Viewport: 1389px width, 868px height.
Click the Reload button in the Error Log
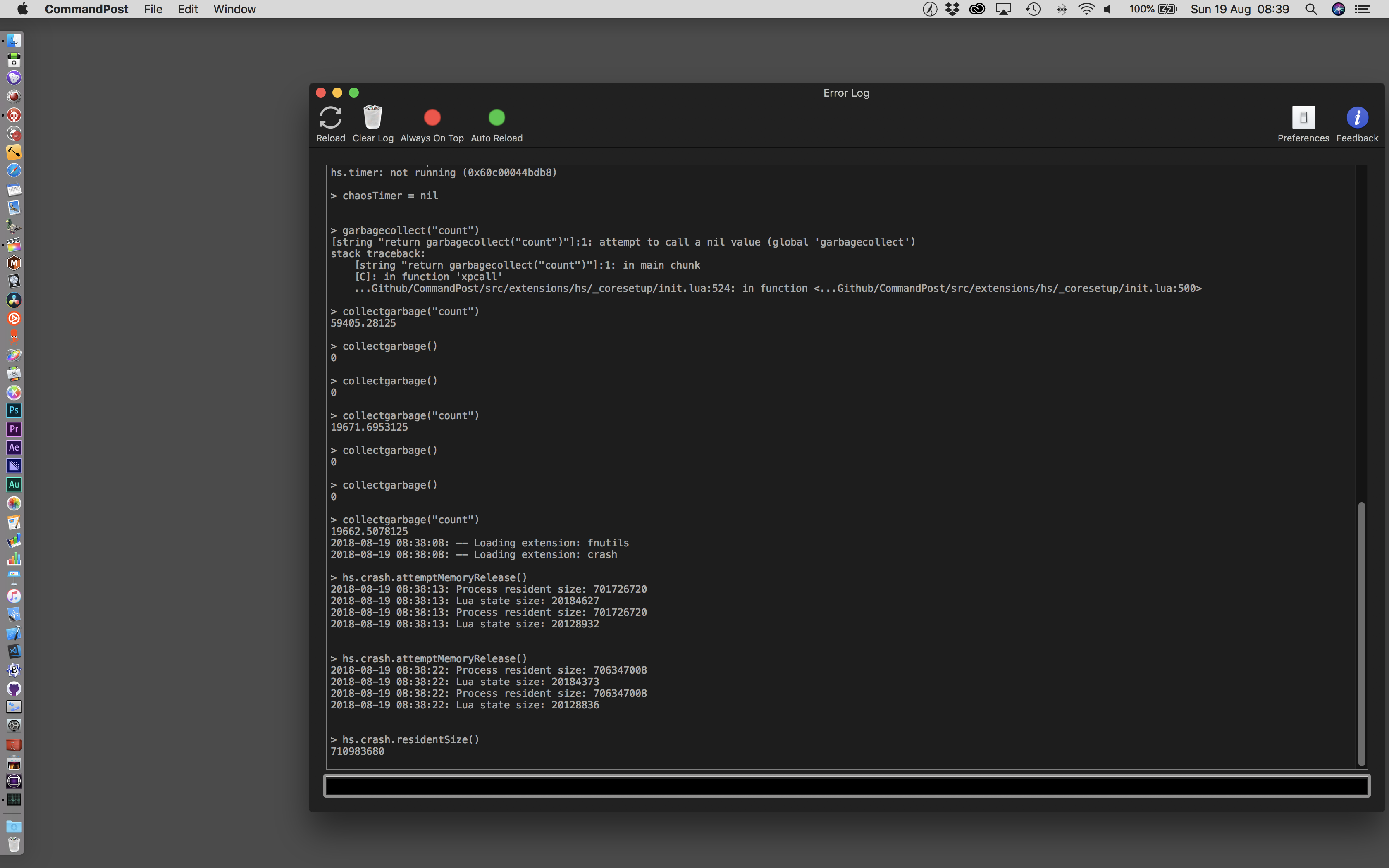[330, 118]
